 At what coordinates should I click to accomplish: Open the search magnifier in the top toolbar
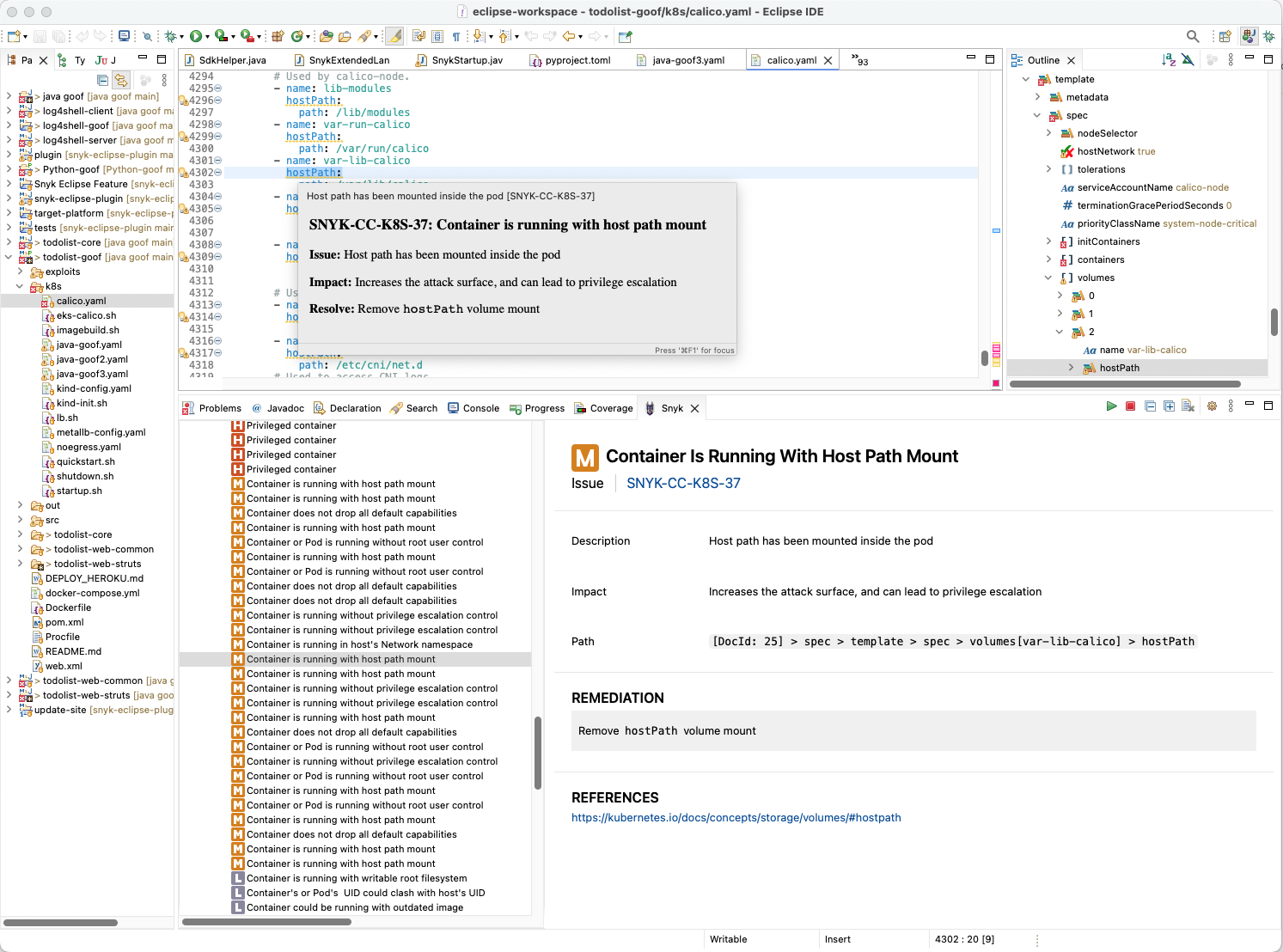[x=1193, y=36]
